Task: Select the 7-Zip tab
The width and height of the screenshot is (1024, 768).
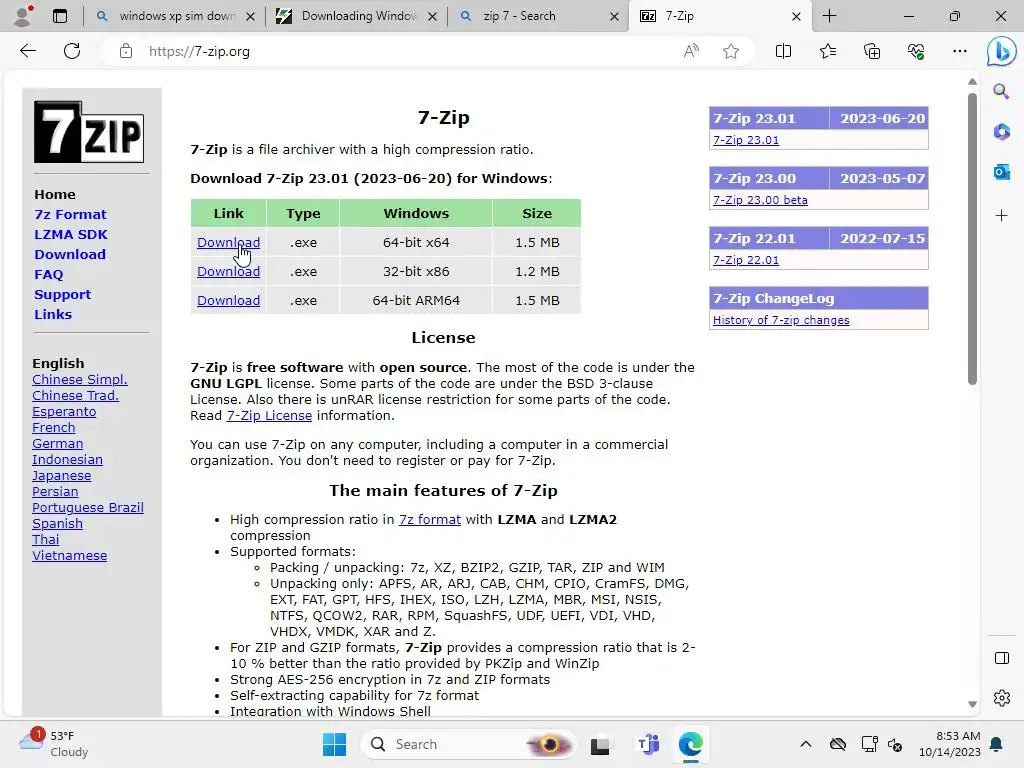Action: pyautogui.click(x=718, y=16)
